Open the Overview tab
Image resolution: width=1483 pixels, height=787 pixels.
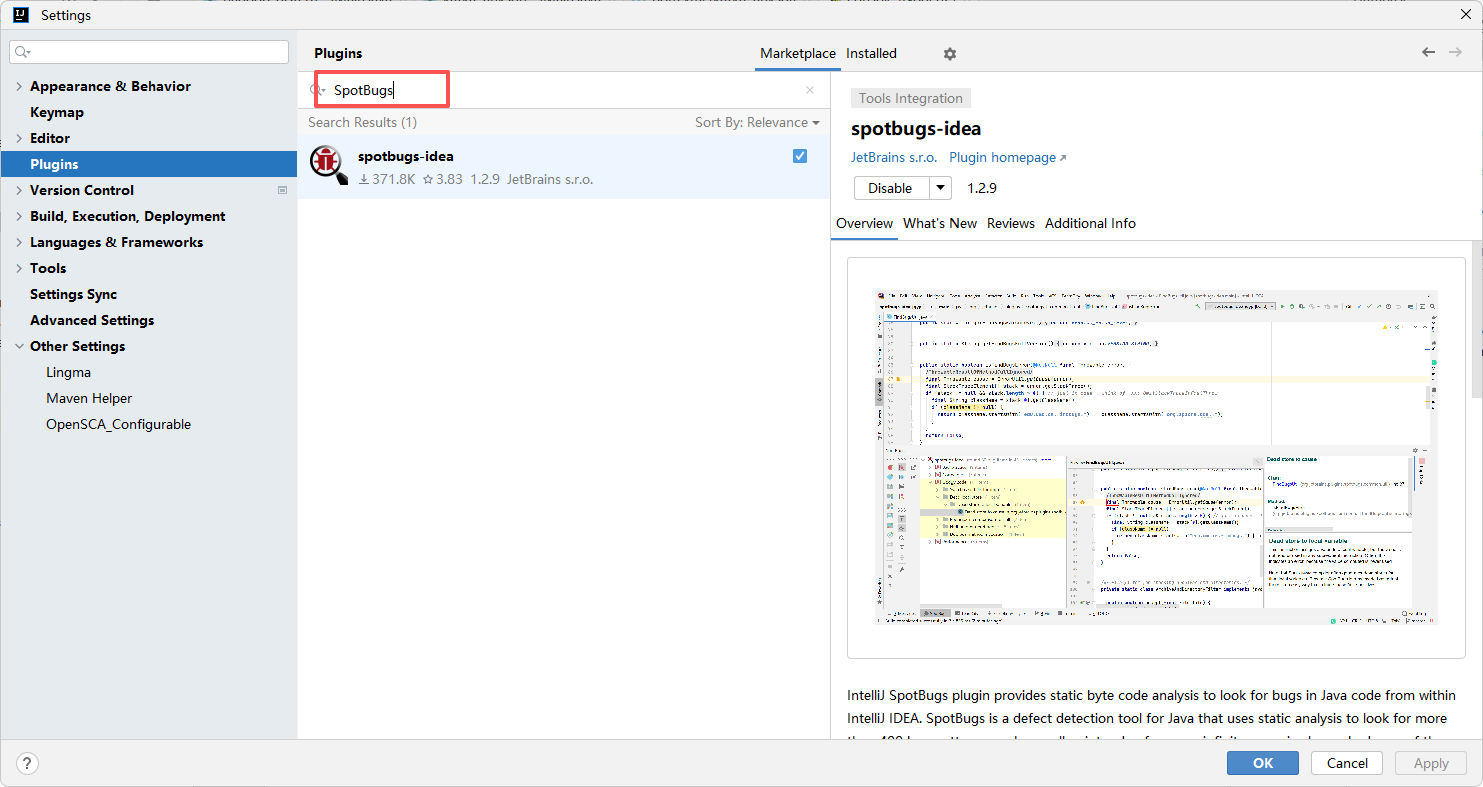point(864,223)
